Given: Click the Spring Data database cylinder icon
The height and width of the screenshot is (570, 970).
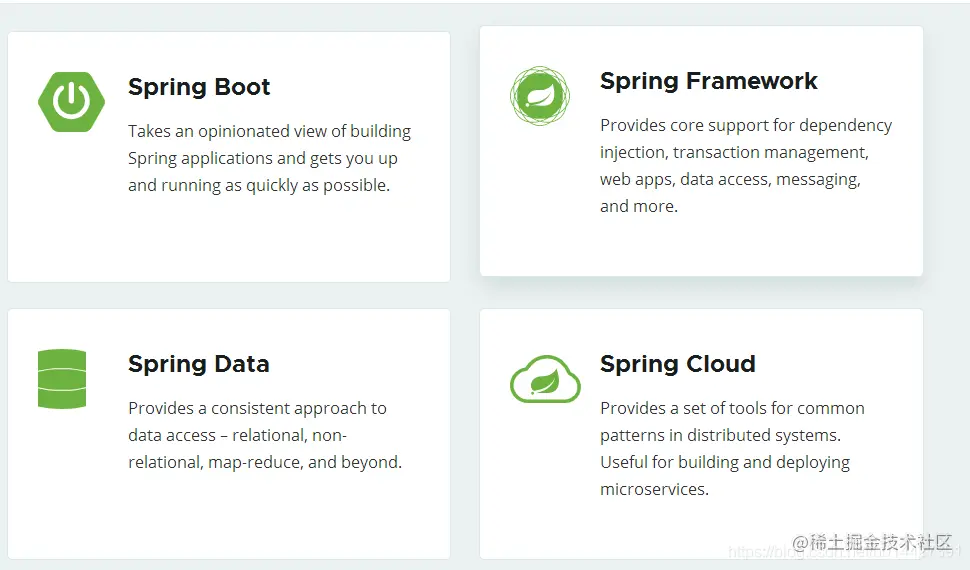Looking at the screenshot, I should tap(62, 379).
